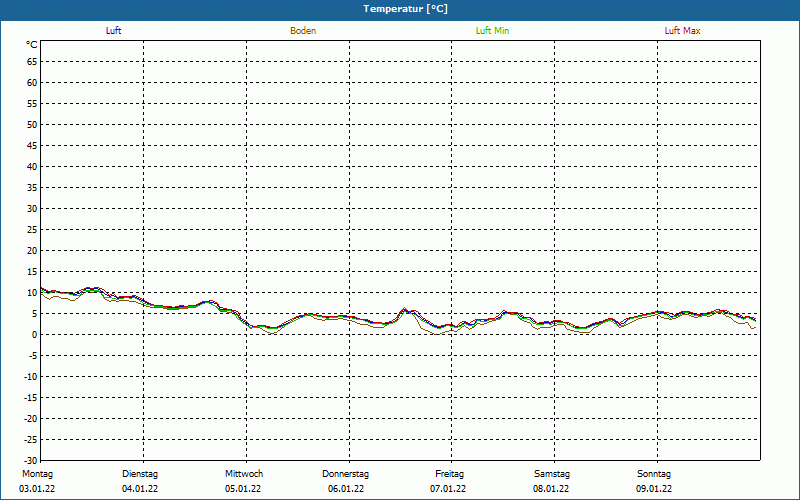The width and height of the screenshot is (800, 500).
Task: Click the -25 y-axis value
Action: [x=31, y=439]
